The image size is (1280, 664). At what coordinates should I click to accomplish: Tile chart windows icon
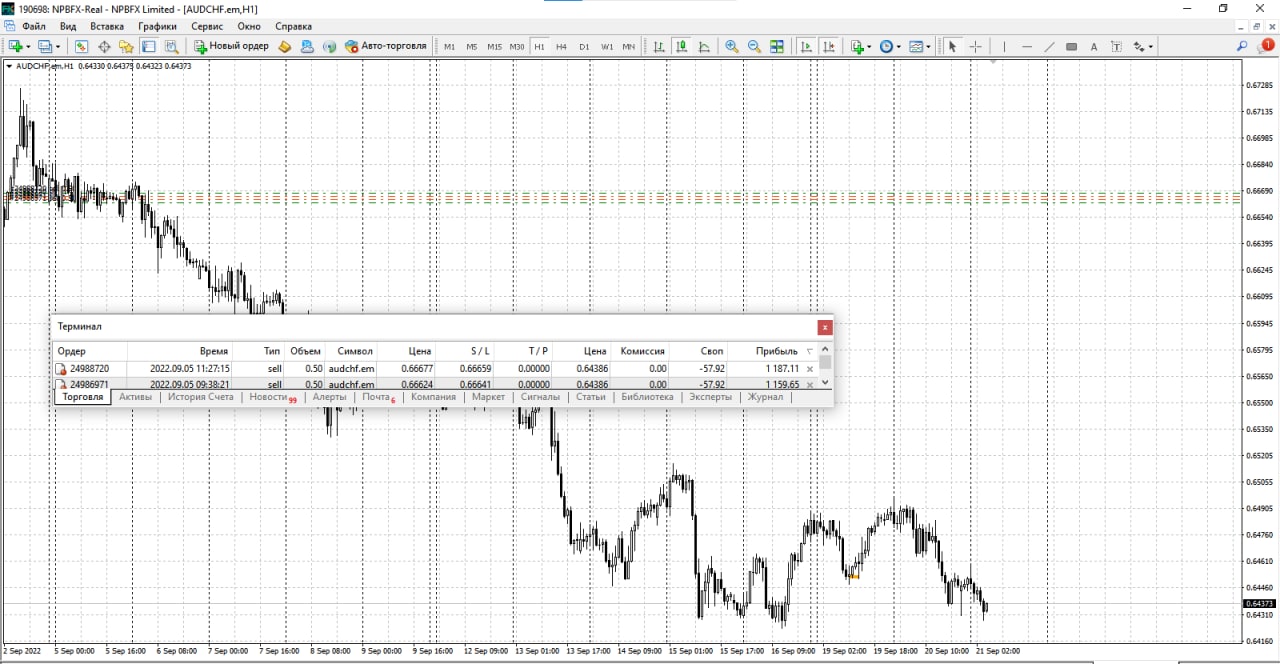[x=776, y=46]
